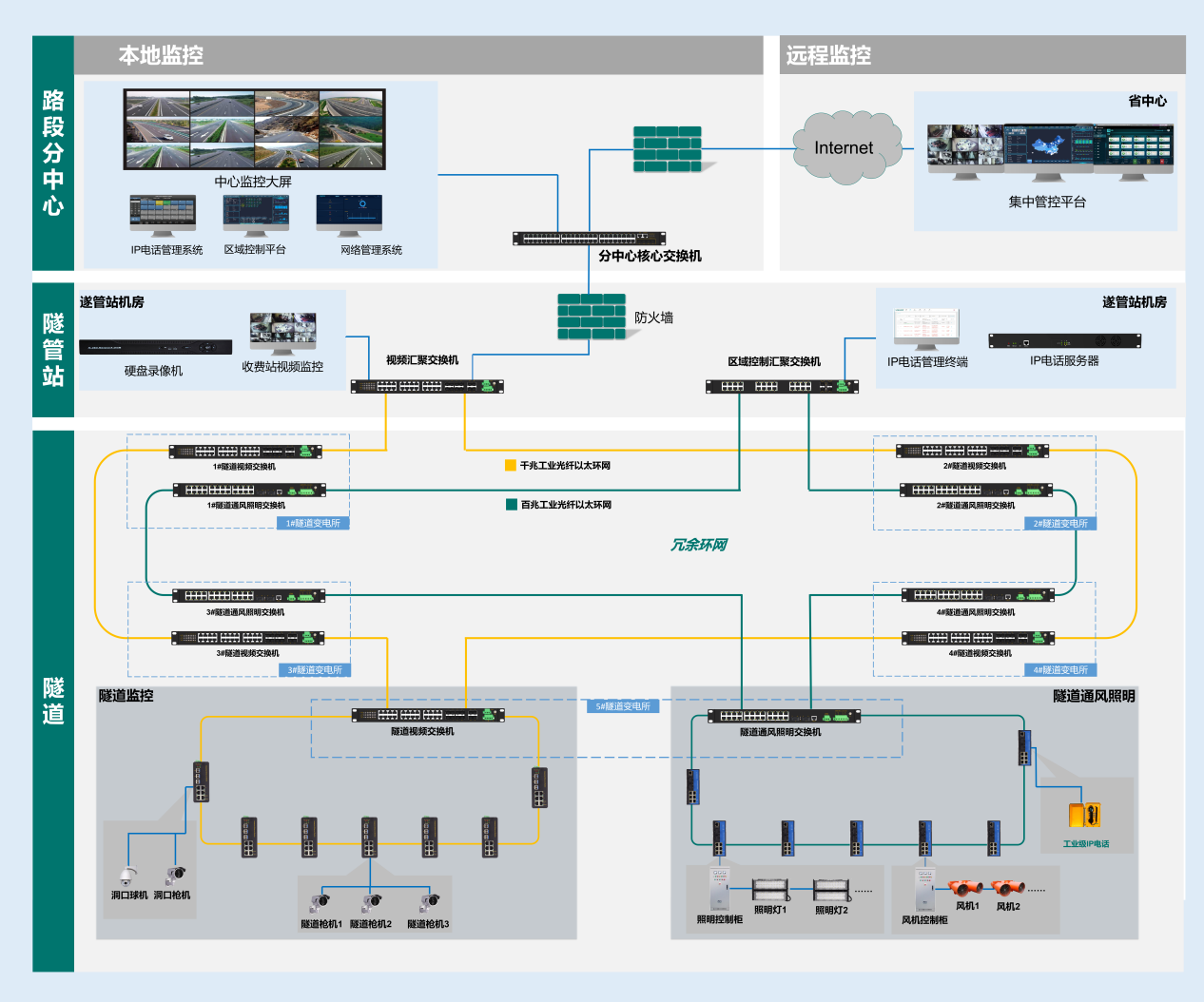The width and height of the screenshot is (1204, 1002).
Task: Click the green 百兆工业光纤以太环网 legend swatch
Action: pos(512,505)
